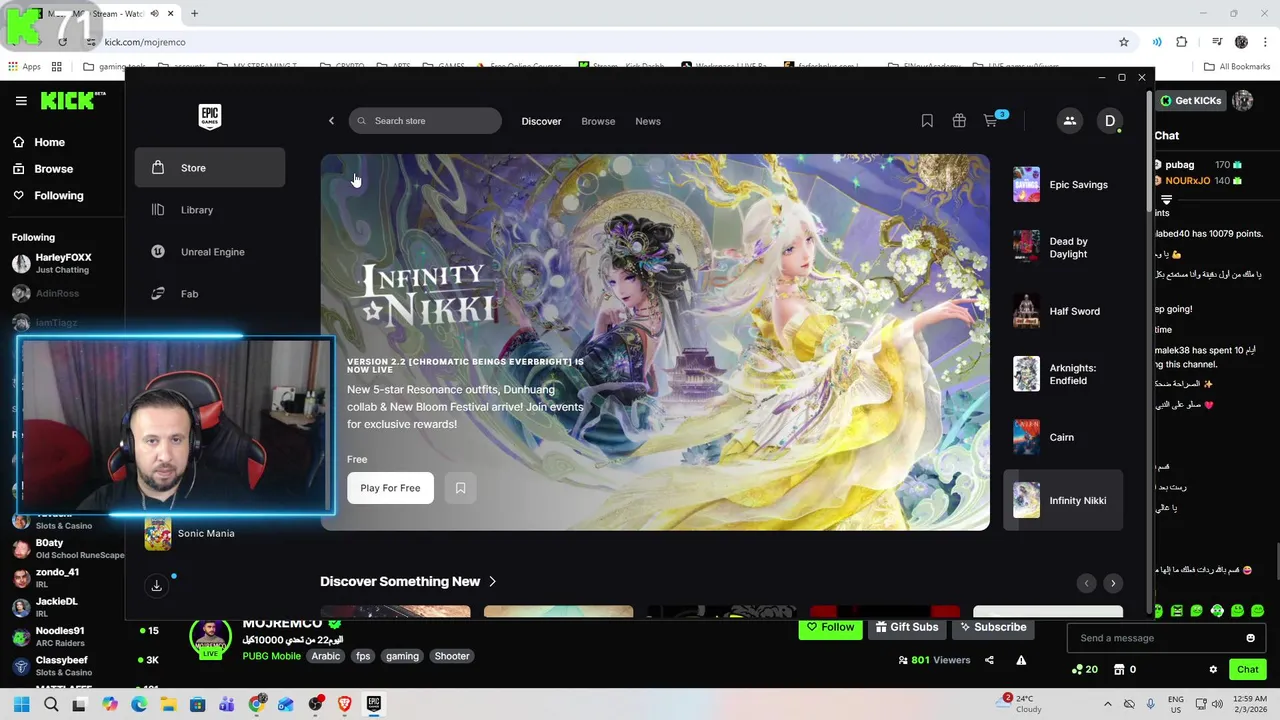This screenshot has width=1280, height=720.
Task: Open Library in Epic sidebar
Action: (x=210, y=210)
